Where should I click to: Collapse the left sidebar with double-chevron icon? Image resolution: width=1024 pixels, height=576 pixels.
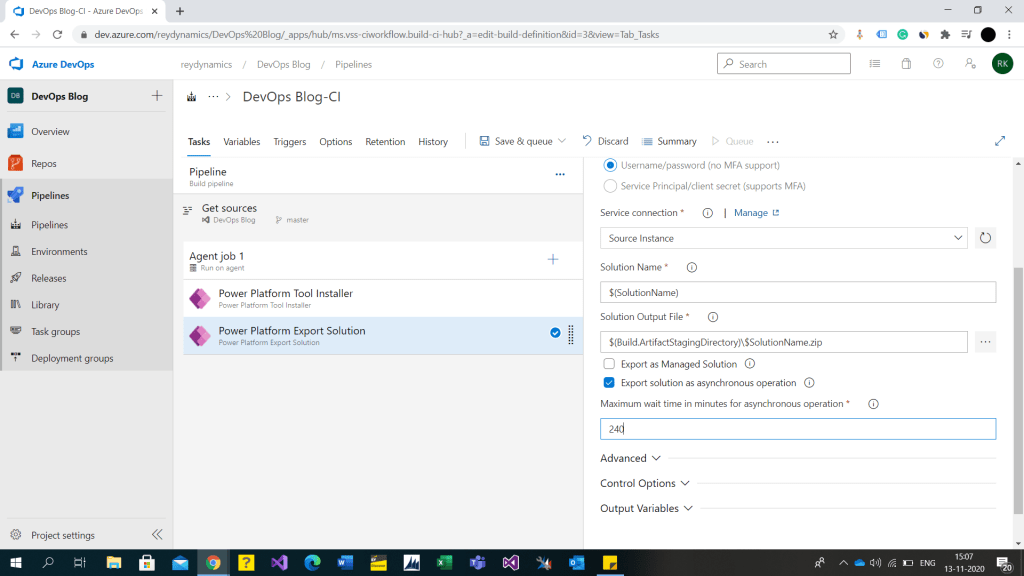click(x=157, y=535)
